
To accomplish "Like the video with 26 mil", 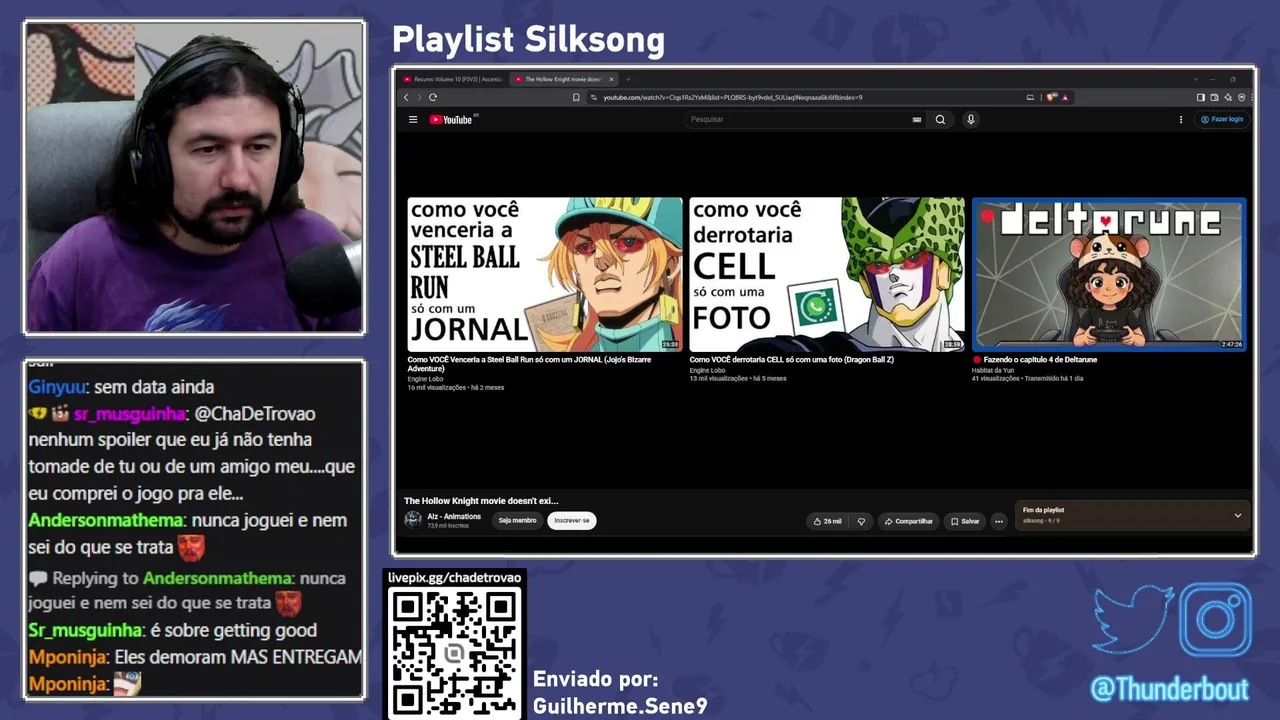I will click(828, 521).
